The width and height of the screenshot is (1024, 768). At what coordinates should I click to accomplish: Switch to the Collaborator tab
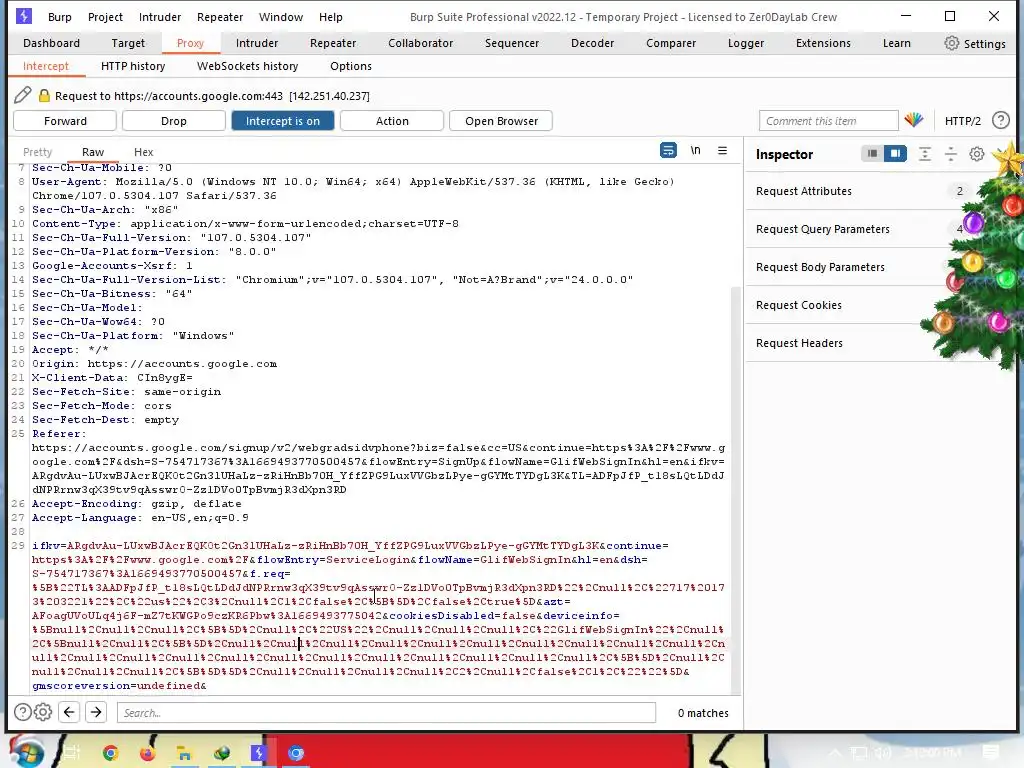(x=421, y=43)
